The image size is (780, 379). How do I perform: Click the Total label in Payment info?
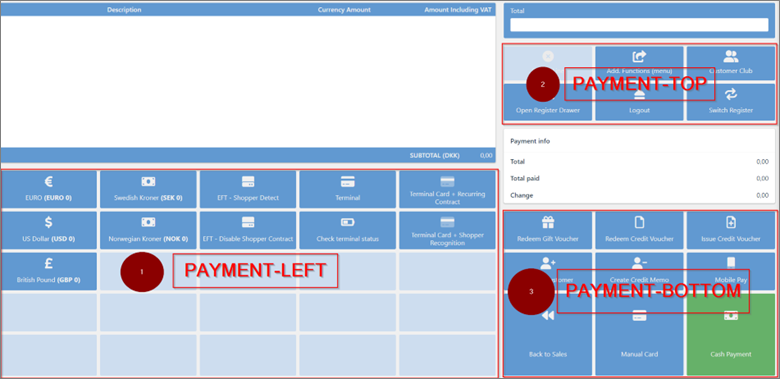[x=517, y=162]
